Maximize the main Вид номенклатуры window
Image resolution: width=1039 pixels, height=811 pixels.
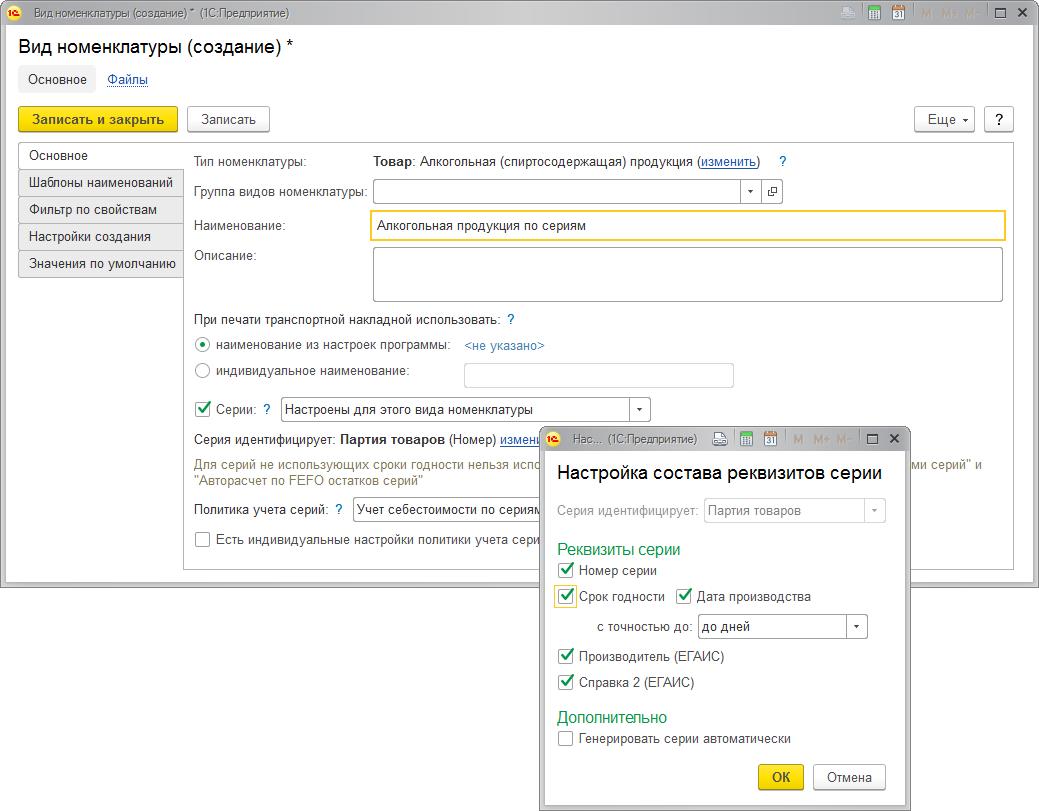[1001, 13]
